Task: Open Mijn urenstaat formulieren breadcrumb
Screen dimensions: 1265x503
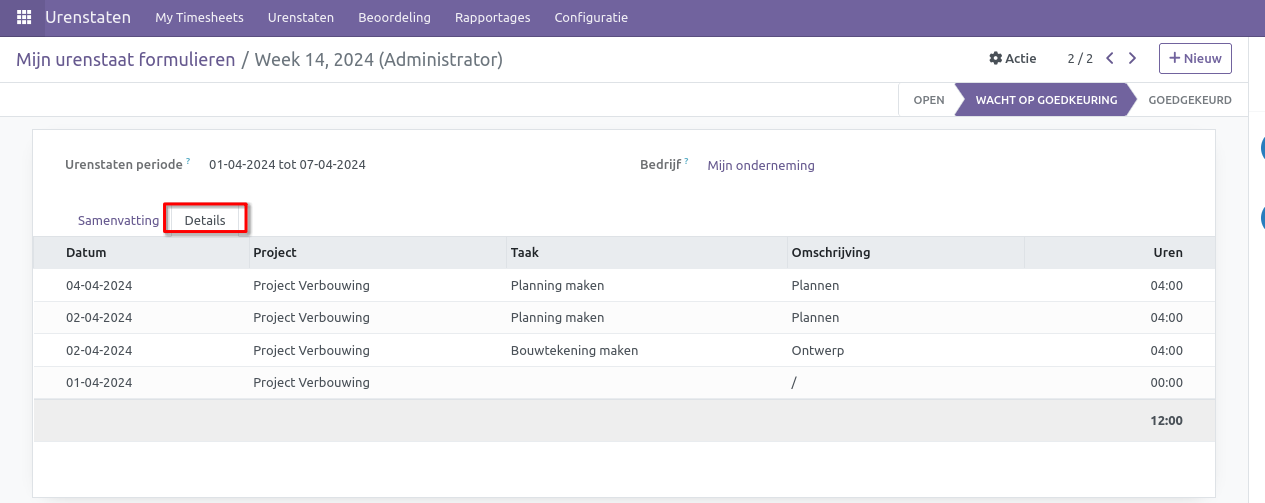Action: 125,60
